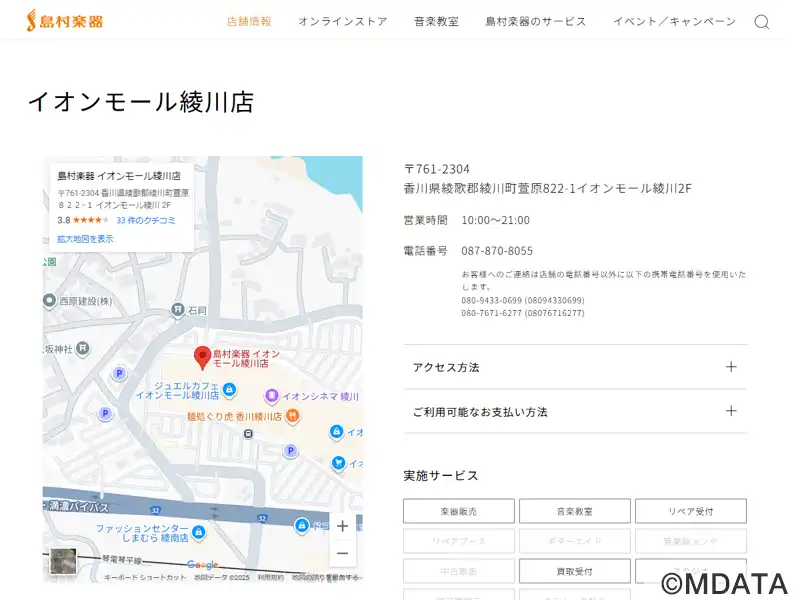Click the リペア受付 service button
Image resolution: width=800 pixels, height=600 pixels.
click(691, 511)
